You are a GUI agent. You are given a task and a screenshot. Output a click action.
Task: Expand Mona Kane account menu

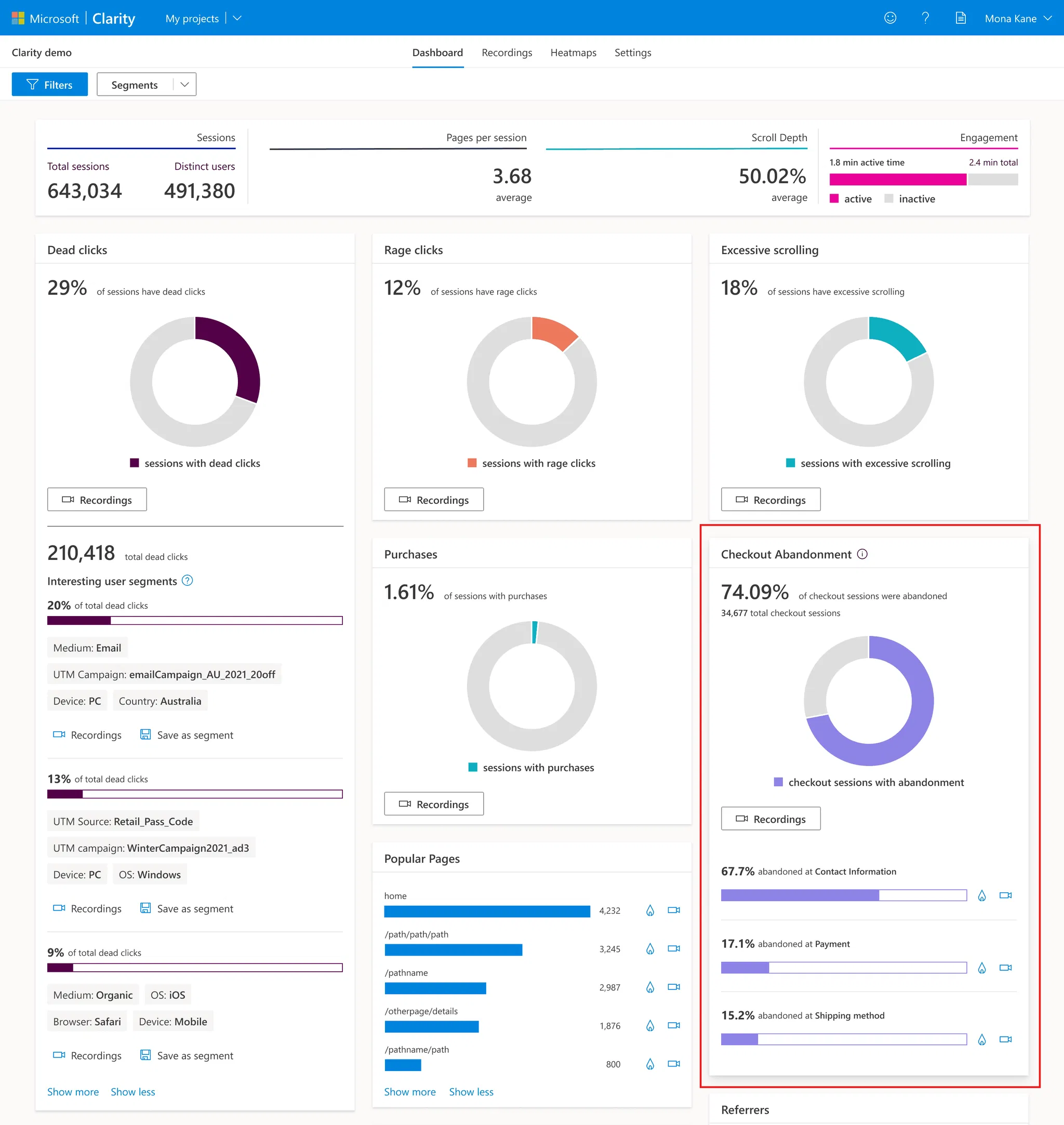(x=1047, y=18)
